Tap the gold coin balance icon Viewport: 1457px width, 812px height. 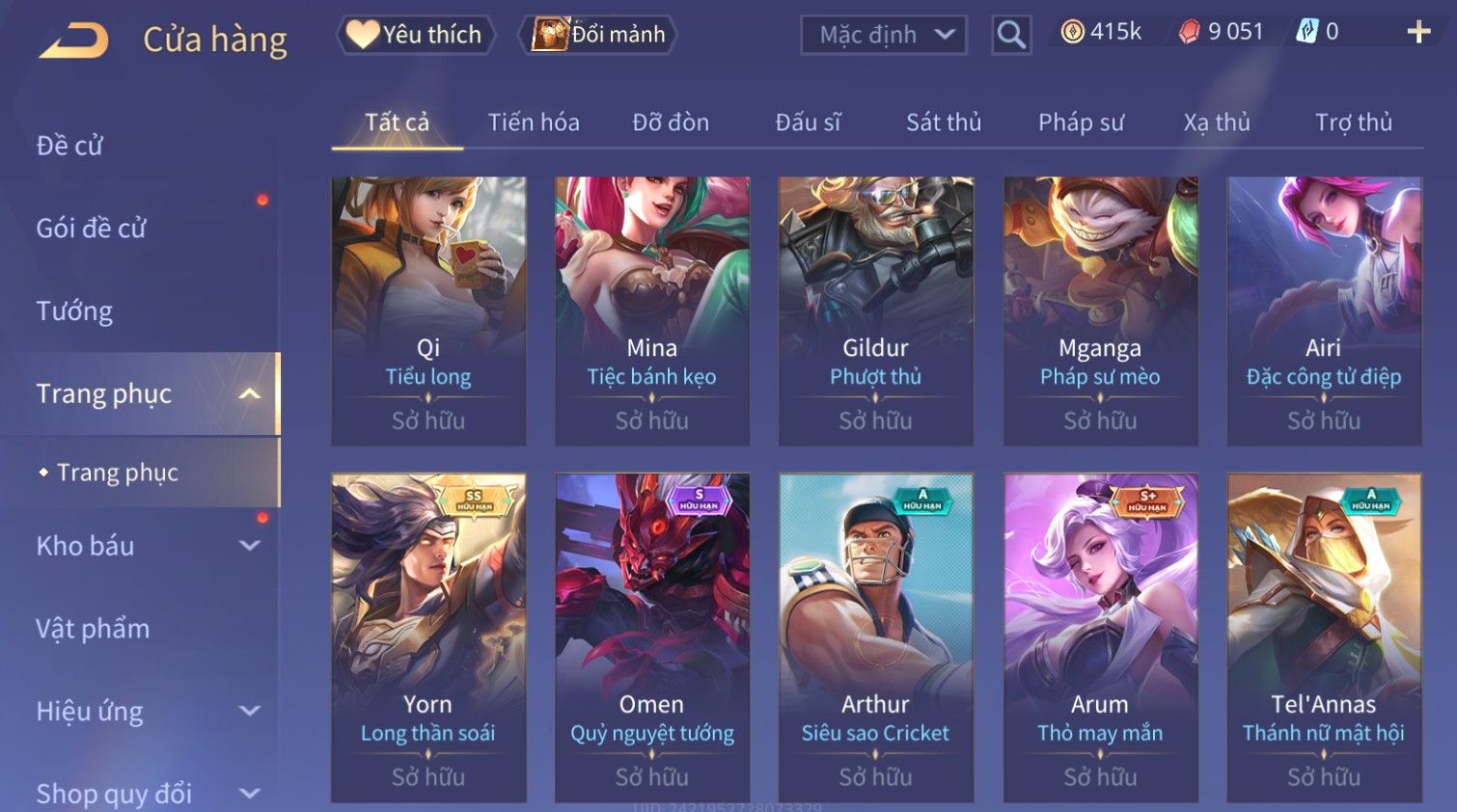pos(1072,32)
